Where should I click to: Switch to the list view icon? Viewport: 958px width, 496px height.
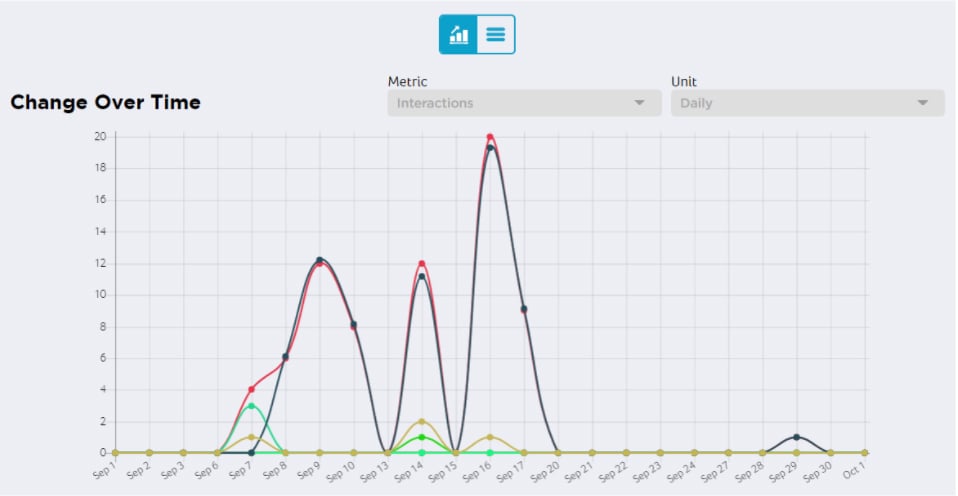tap(496, 35)
